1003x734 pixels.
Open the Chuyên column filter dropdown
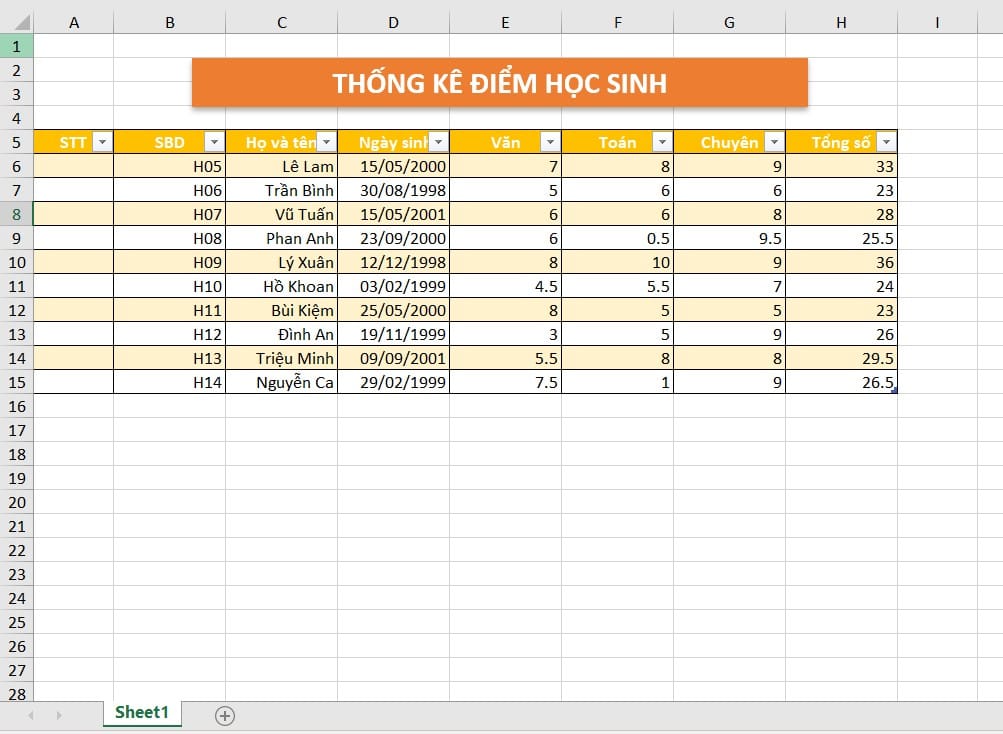[774, 142]
